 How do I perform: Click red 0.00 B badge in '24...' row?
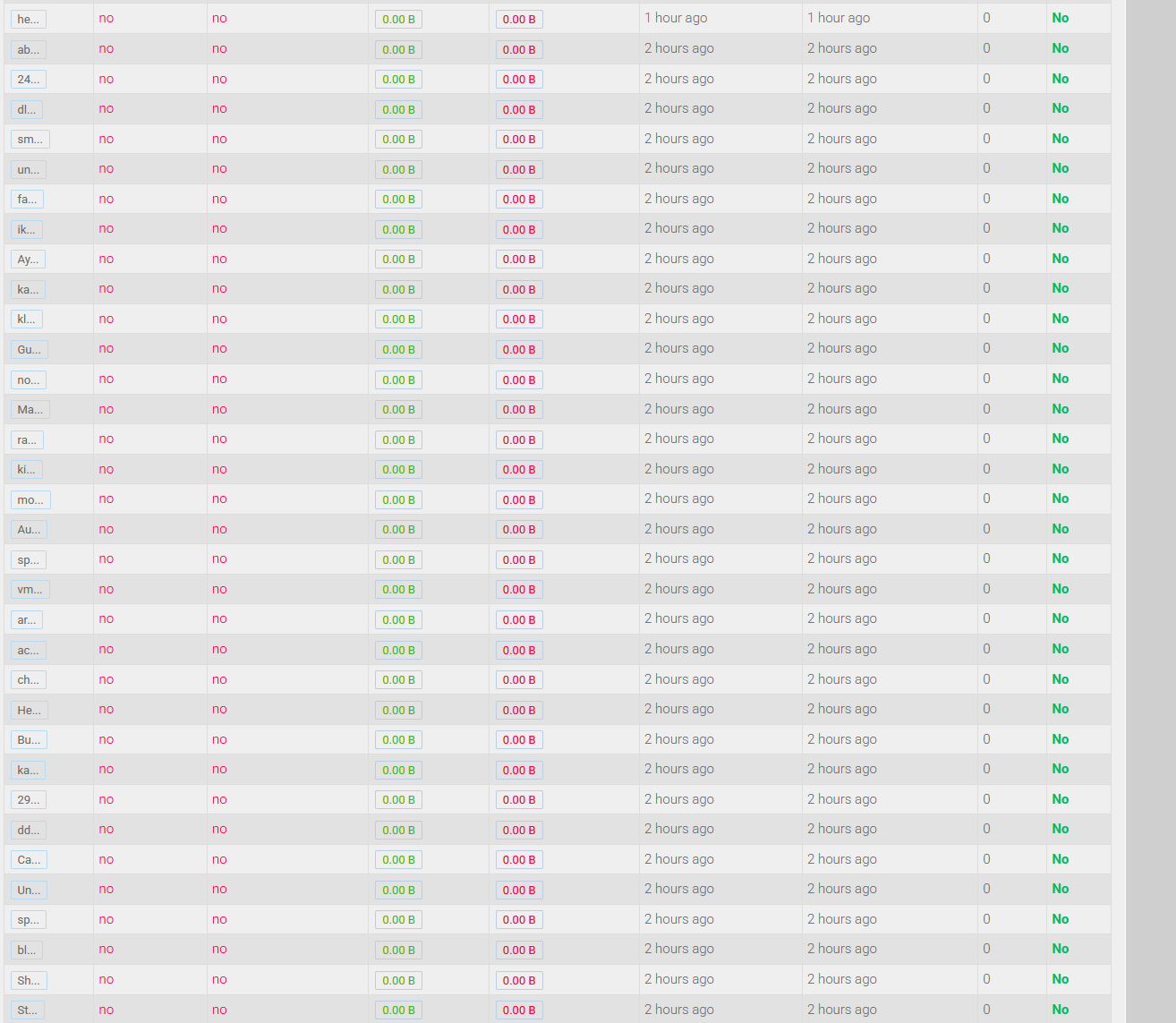[x=519, y=80]
